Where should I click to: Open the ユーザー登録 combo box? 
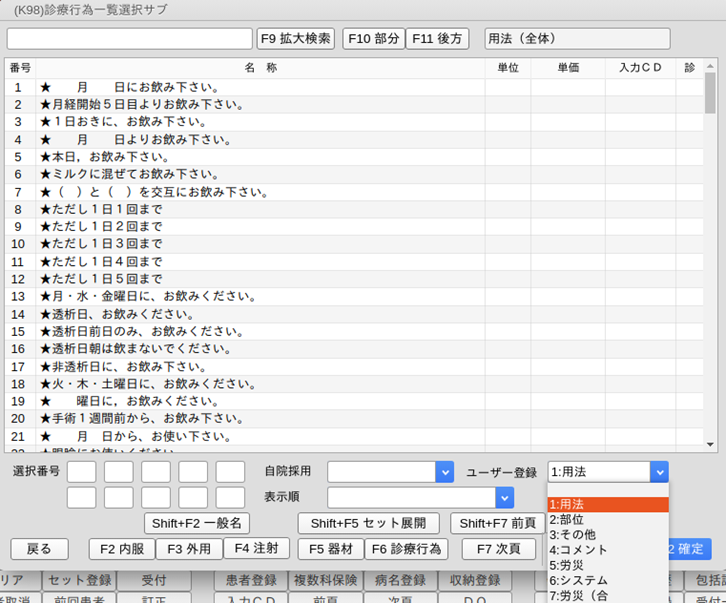tap(607, 472)
